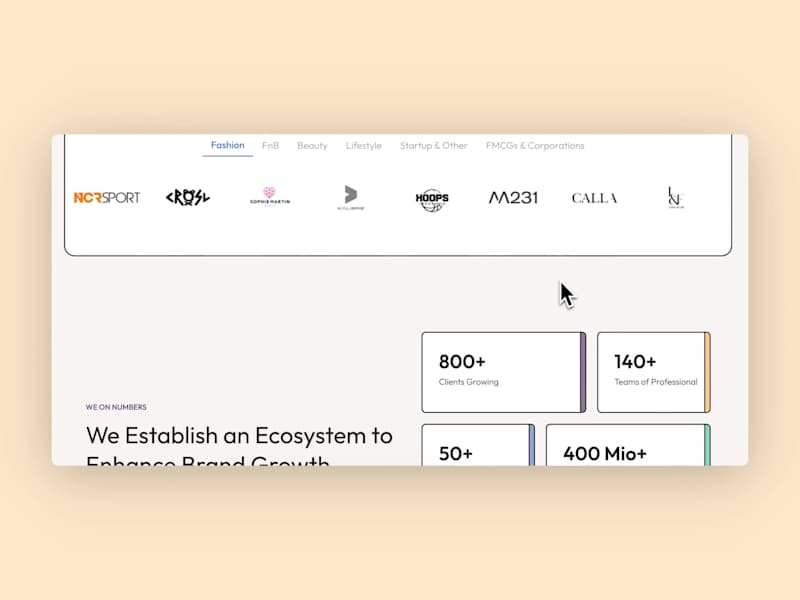Viewport: 800px width, 600px height.
Task: Open the Startup & Other tab
Action: [434, 146]
